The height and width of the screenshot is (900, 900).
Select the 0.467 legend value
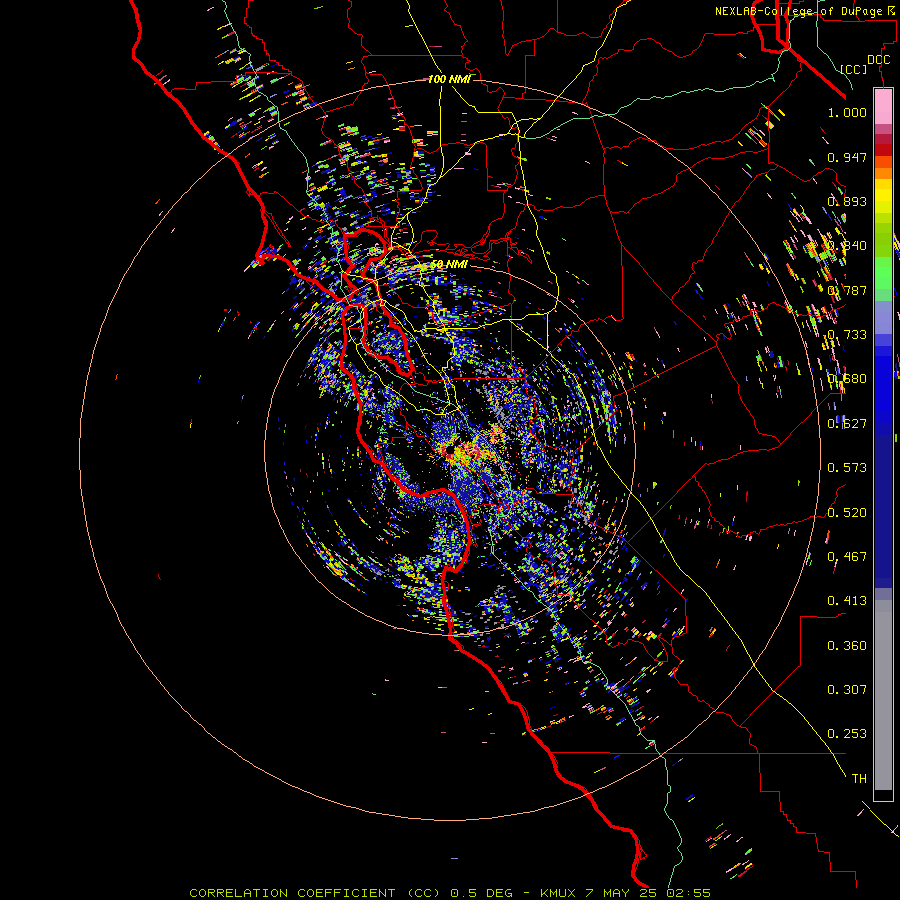[847, 557]
